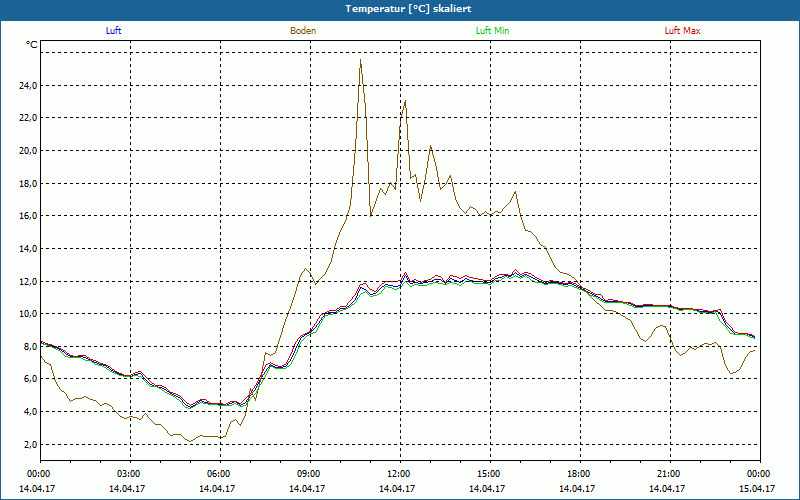Click the chart title 'Temperatur [°C] skaliert'
The image size is (800, 500).
408,9
